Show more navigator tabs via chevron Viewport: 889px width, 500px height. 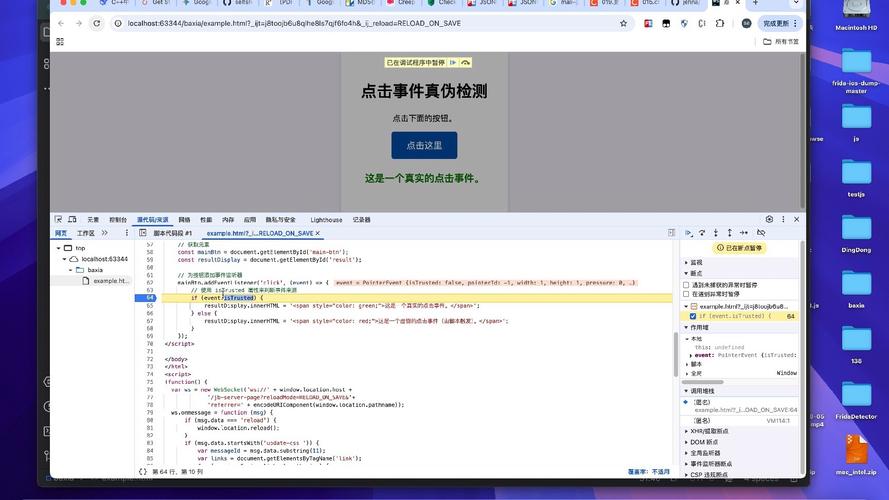(105, 233)
